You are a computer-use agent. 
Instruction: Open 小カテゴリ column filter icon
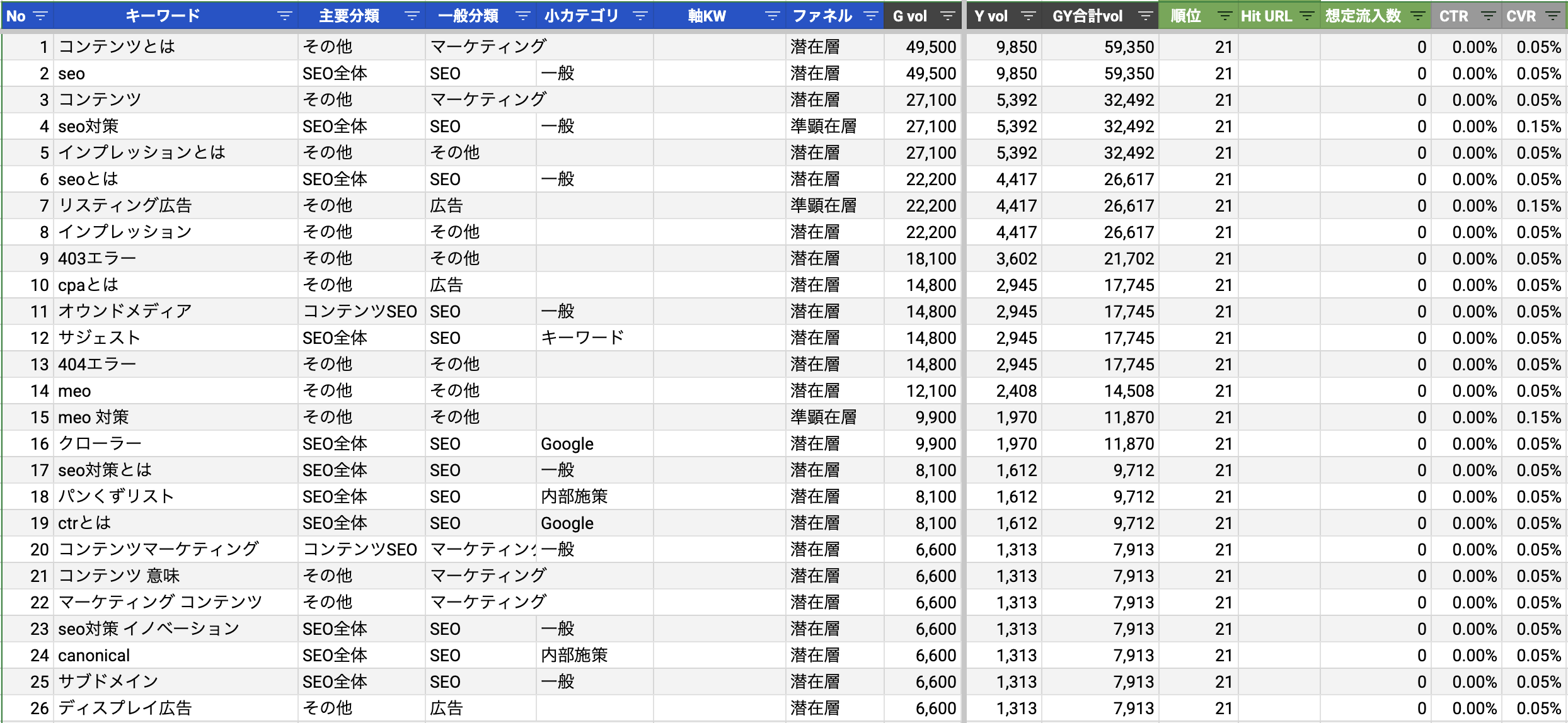click(640, 16)
